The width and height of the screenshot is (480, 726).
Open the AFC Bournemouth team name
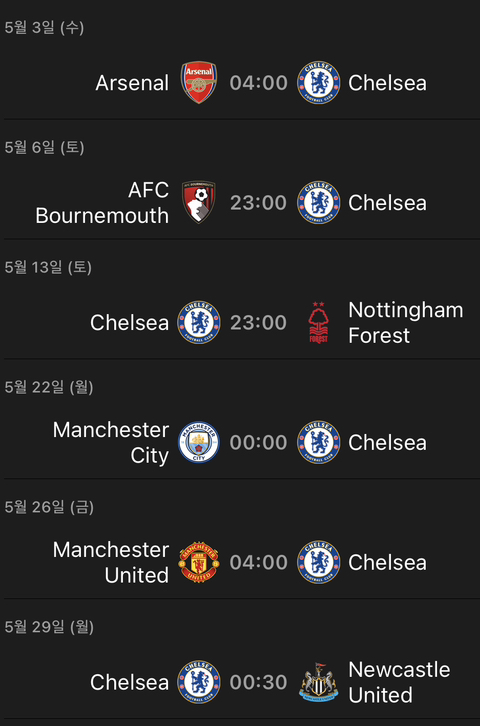102,203
